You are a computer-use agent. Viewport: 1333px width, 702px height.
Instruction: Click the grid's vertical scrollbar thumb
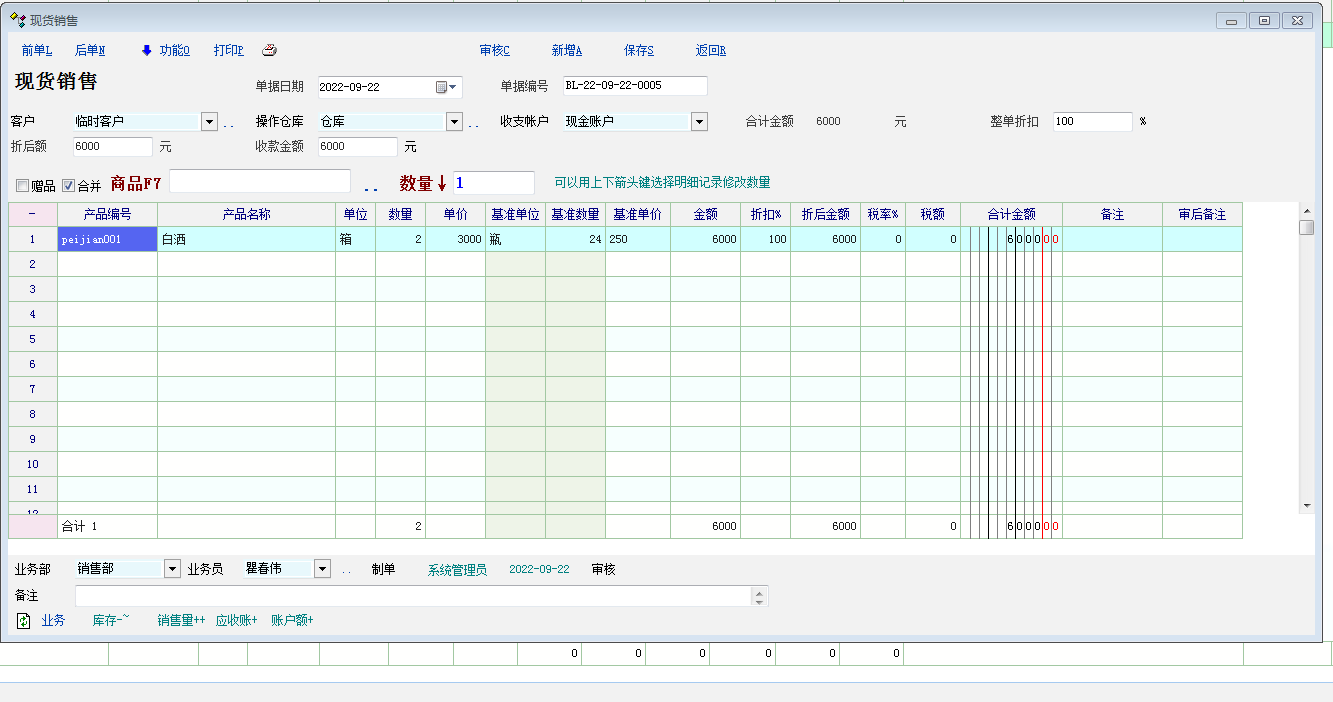[1306, 227]
